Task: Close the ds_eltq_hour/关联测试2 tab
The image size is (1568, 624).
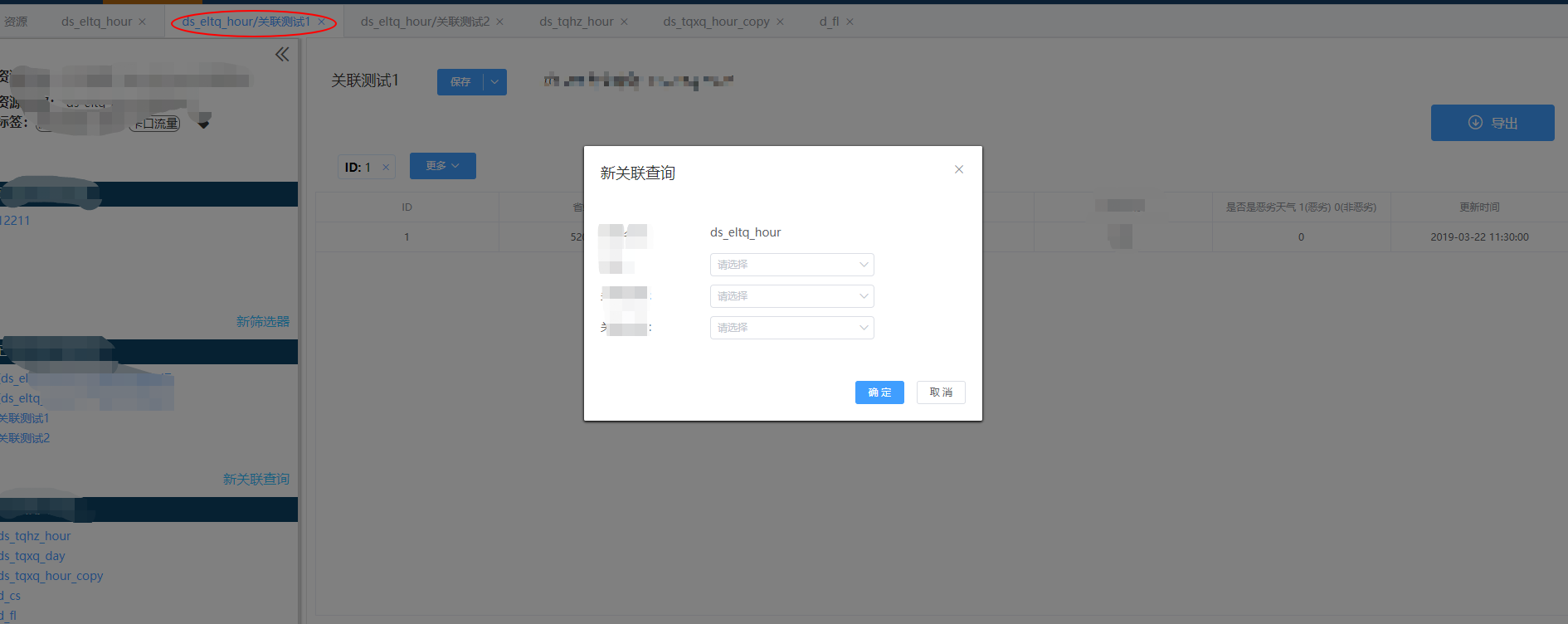Action: click(x=499, y=22)
